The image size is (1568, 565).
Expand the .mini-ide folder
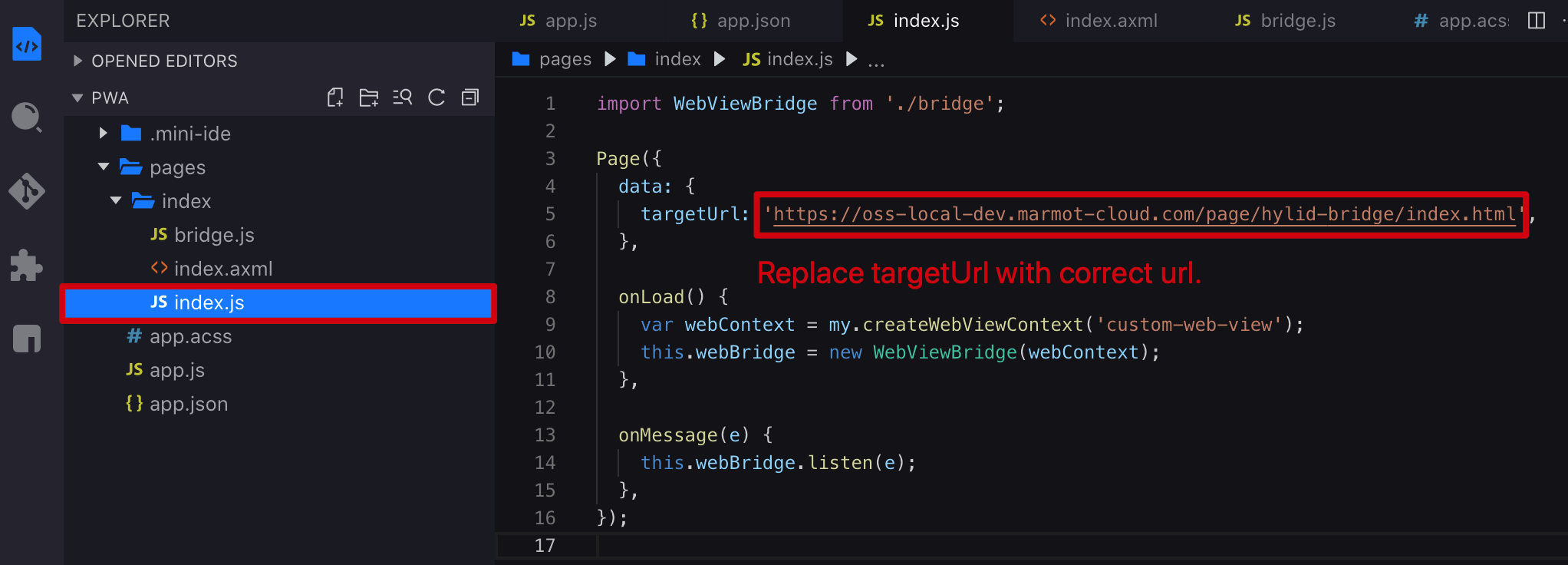pyautogui.click(x=104, y=134)
